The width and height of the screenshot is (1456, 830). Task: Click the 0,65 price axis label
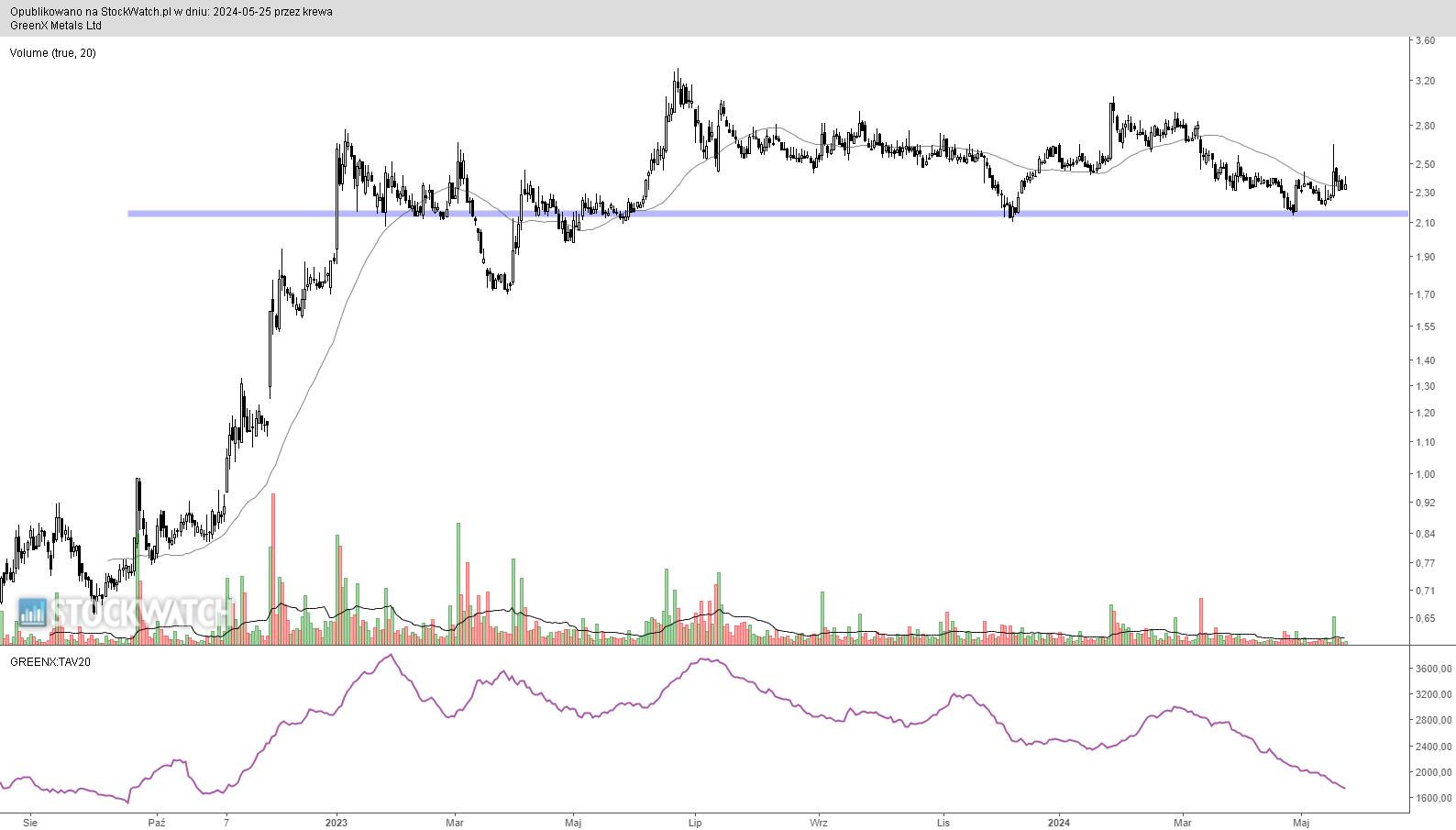tap(1425, 618)
